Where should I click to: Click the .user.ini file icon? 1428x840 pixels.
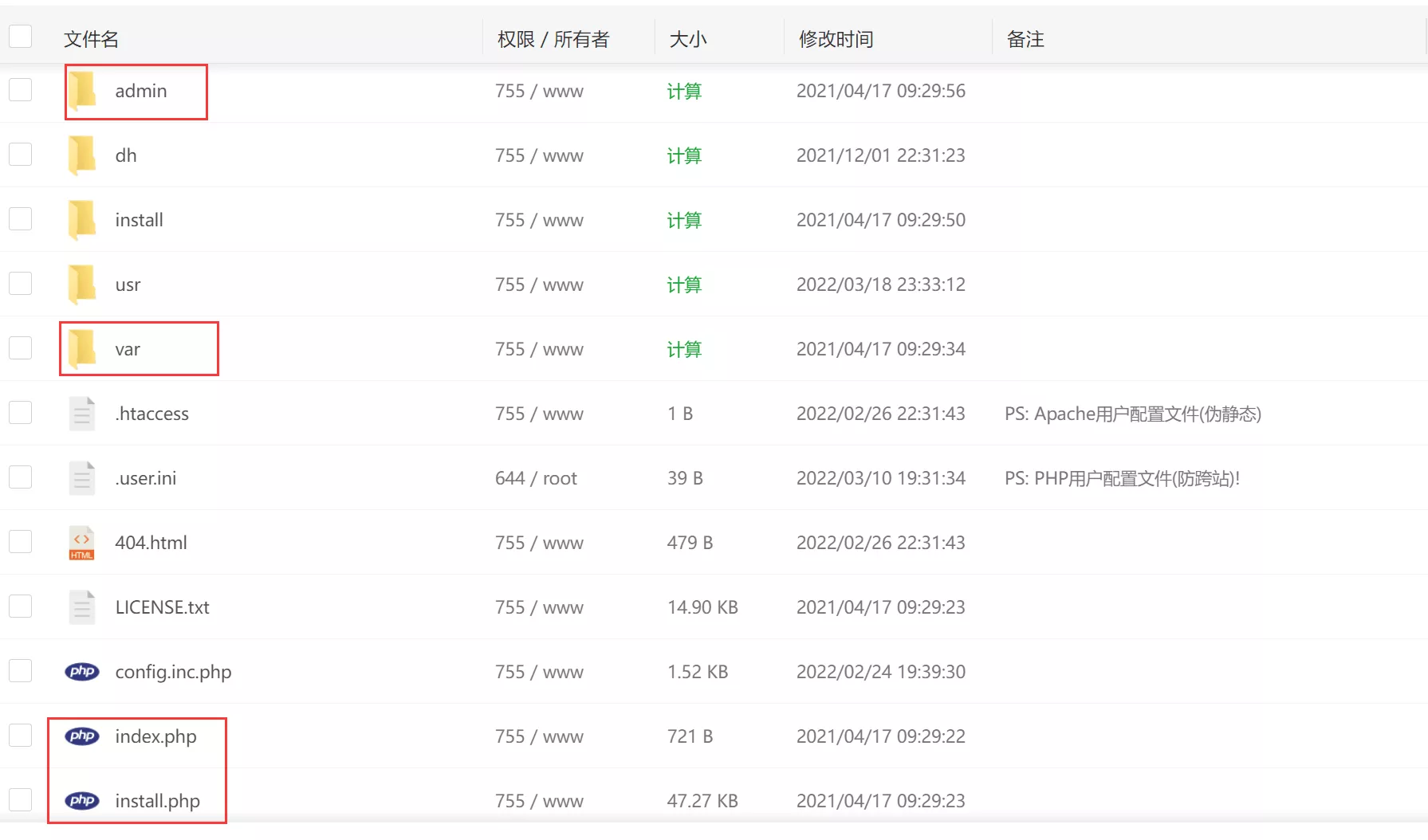[x=82, y=477]
